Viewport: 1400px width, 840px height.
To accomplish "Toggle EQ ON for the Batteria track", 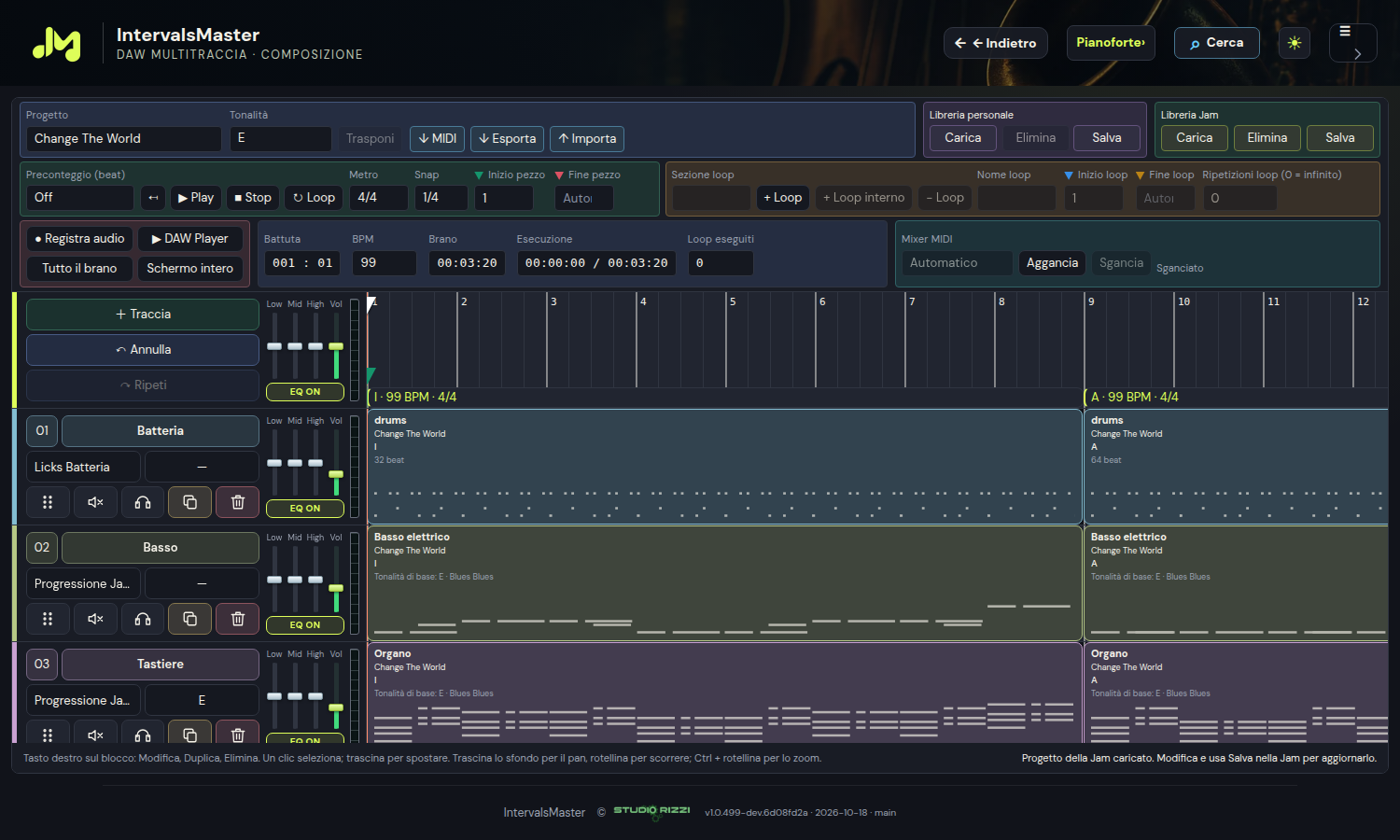I will pyautogui.click(x=305, y=509).
